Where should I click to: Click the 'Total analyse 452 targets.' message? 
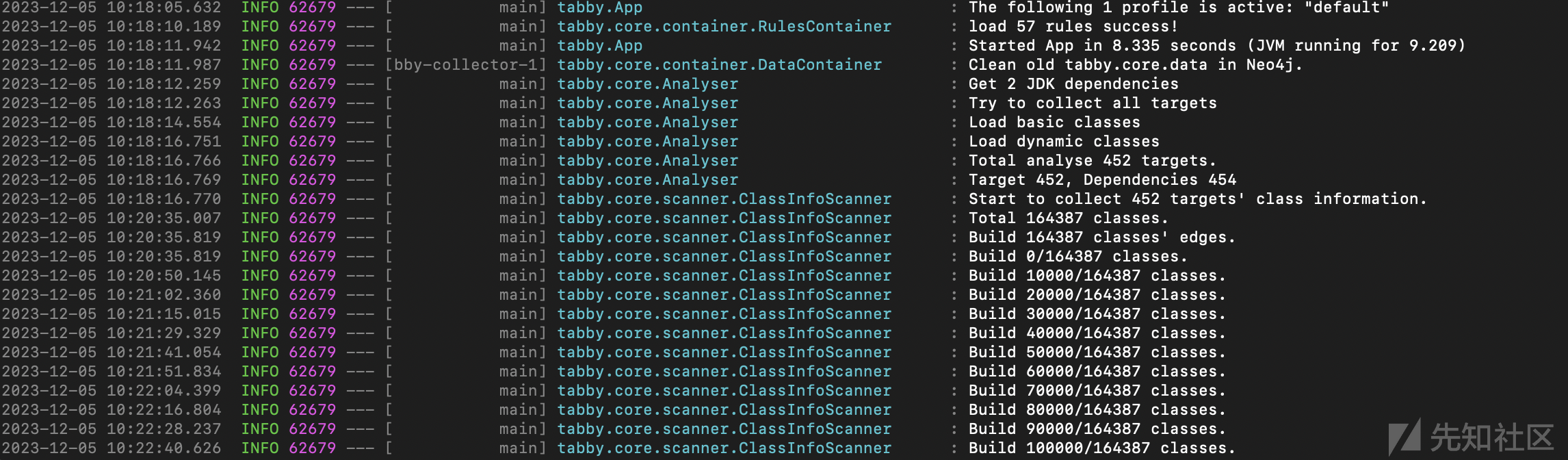tap(1092, 161)
